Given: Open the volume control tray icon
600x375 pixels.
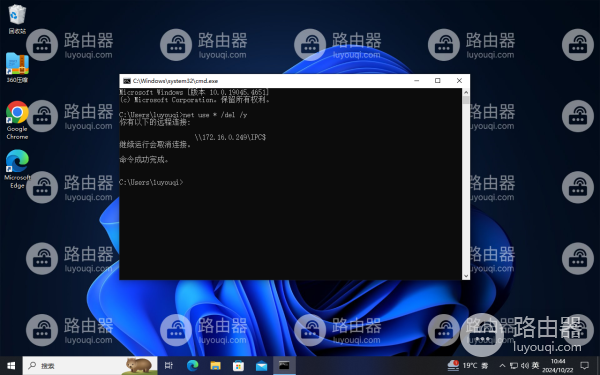Looking at the screenshot, I should coord(525,366).
